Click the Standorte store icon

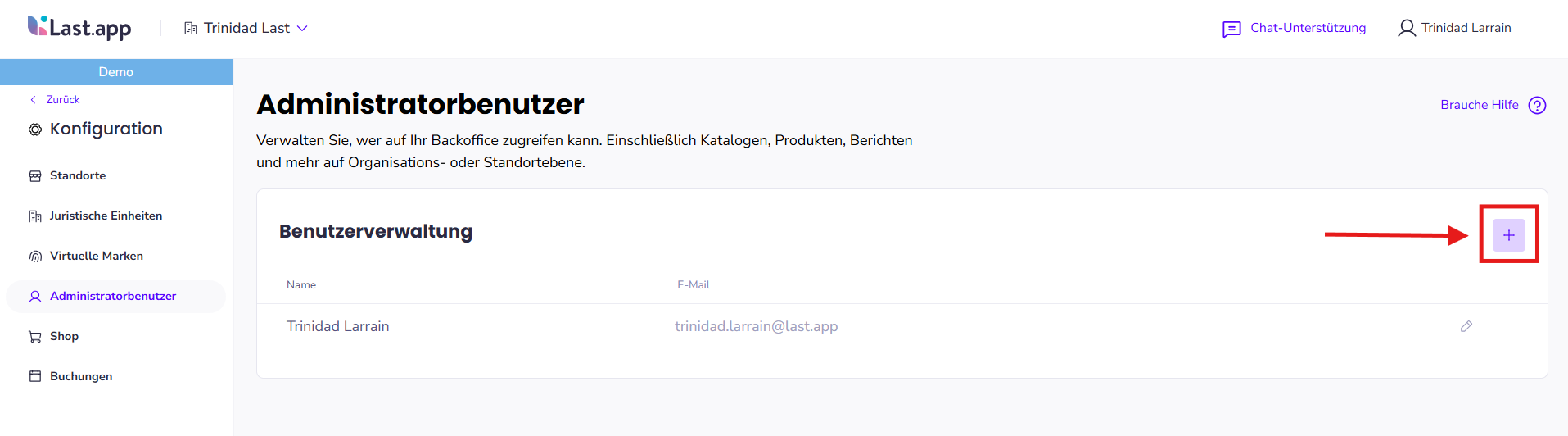[x=35, y=176]
